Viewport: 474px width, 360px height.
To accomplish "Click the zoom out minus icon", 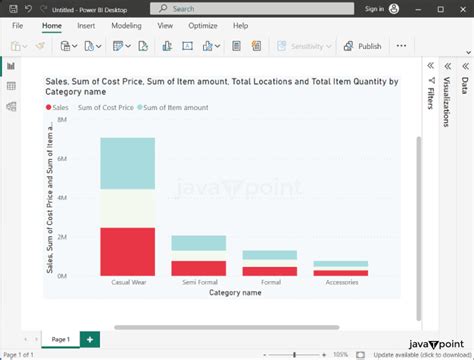I will [265, 355].
